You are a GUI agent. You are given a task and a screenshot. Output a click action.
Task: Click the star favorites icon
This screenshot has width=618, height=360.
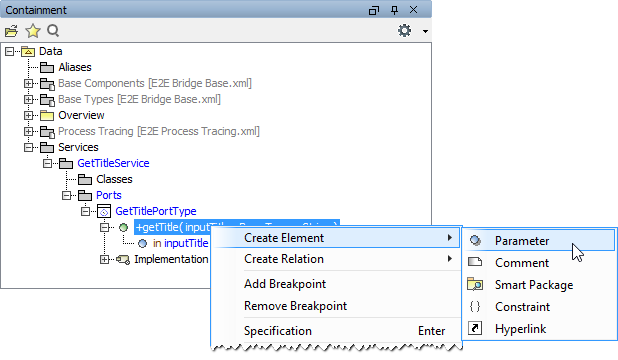point(33,31)
